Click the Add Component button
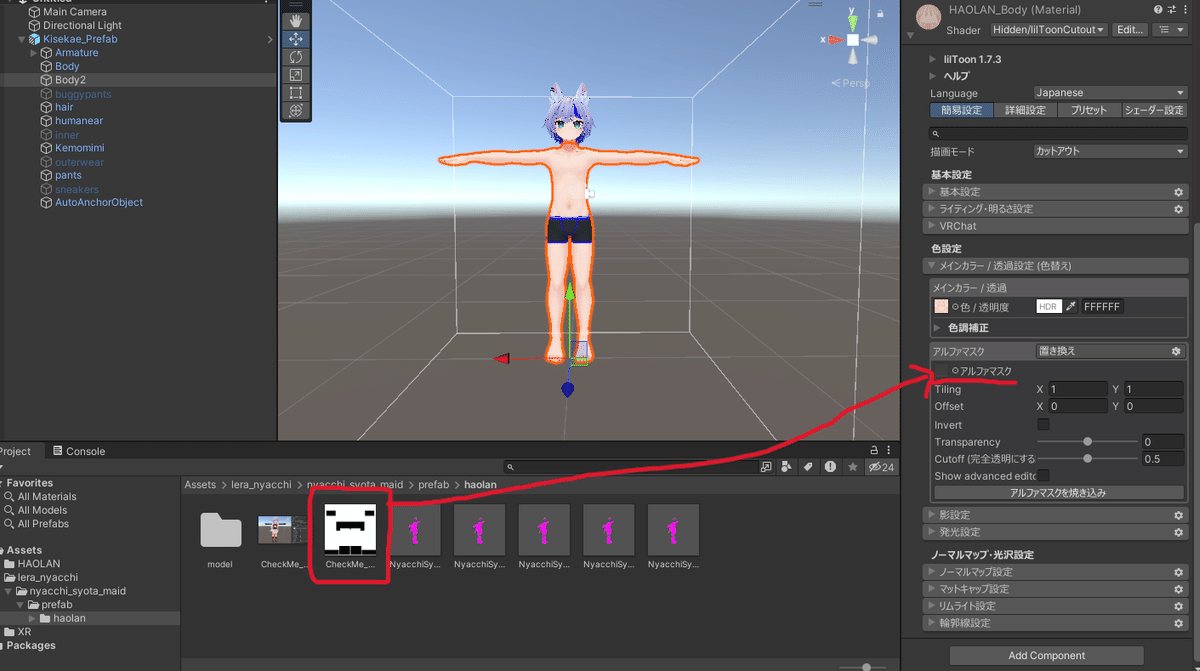The width and height of the screenshot is (1200, 671). pos(1046,656)
